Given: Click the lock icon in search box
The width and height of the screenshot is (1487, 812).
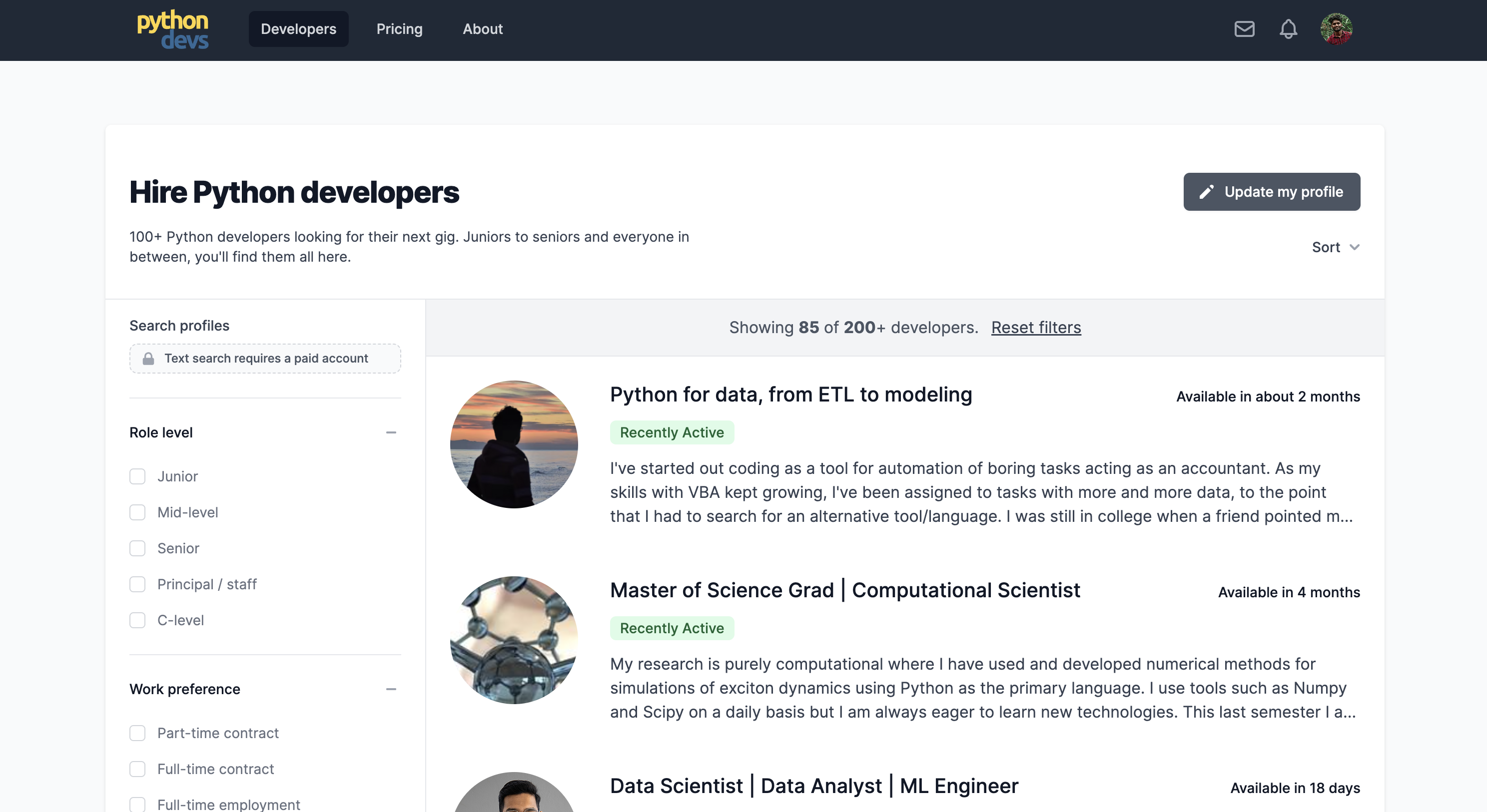Looking at the screenshot, I should pyautogui.click(x=148, y=359).
